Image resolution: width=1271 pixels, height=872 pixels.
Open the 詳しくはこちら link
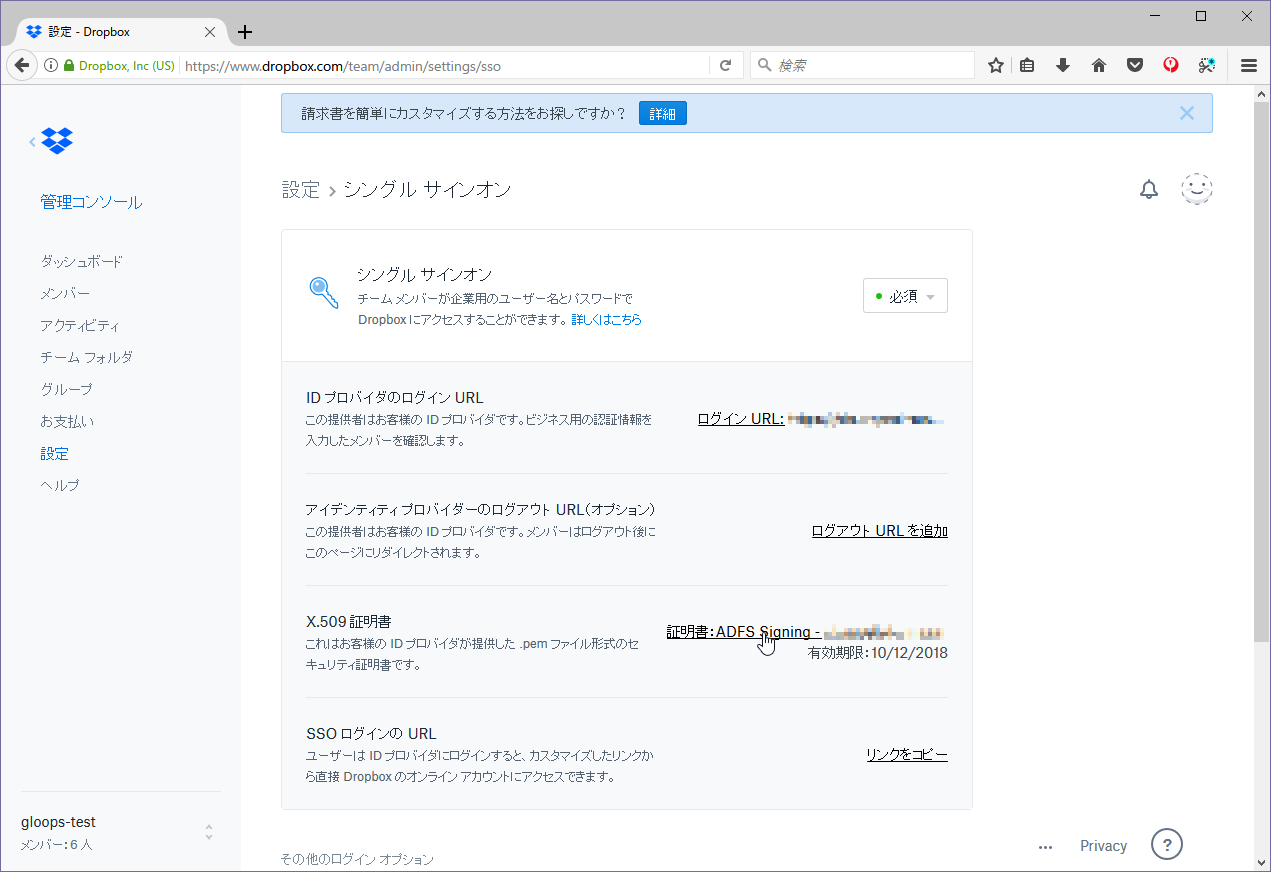click(606, 320)
